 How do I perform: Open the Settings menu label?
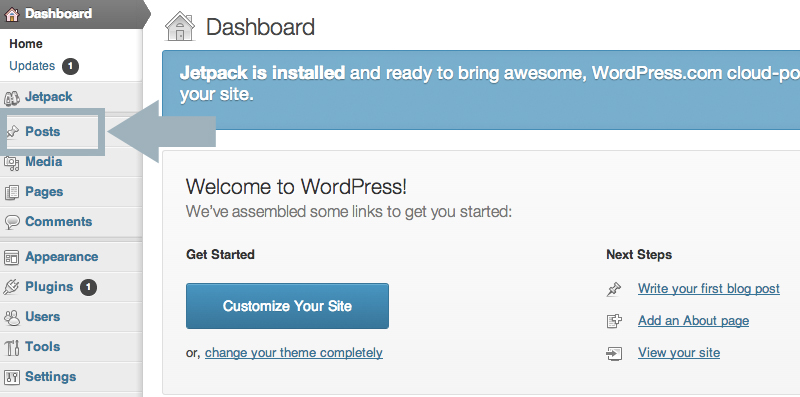[51, 377]
